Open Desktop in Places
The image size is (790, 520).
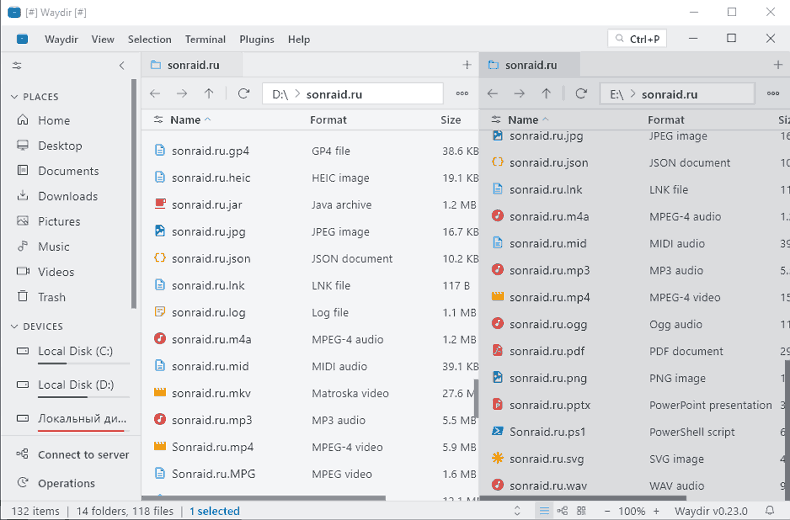tap(60, 146)
